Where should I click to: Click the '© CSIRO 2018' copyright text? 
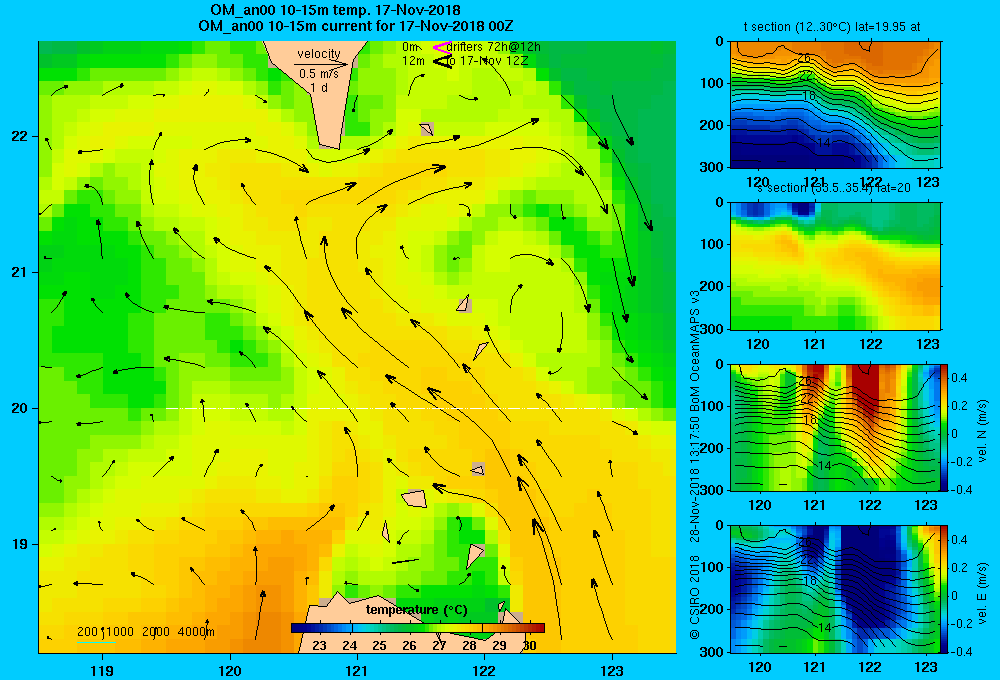pyautogui.click(x=695, y=597)
